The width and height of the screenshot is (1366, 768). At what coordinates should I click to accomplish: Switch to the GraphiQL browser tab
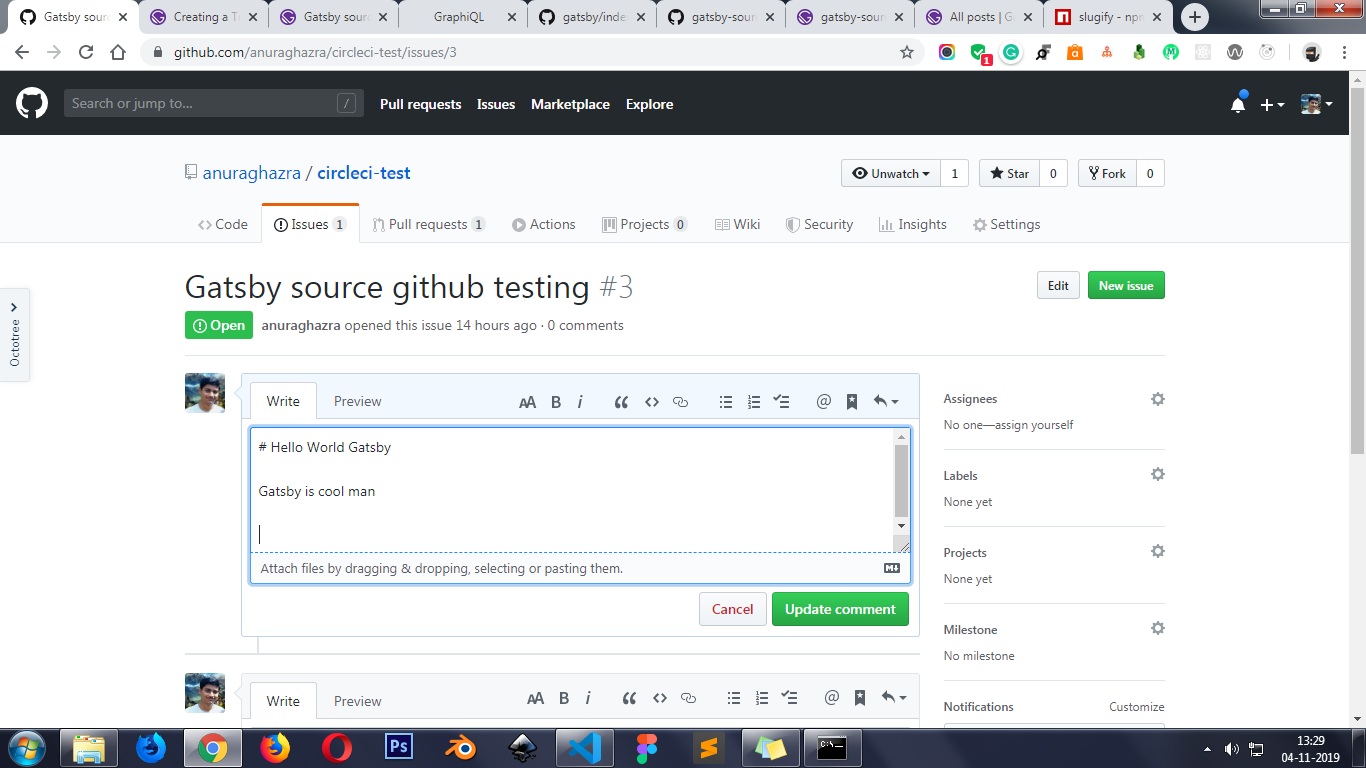coord(459,17)
